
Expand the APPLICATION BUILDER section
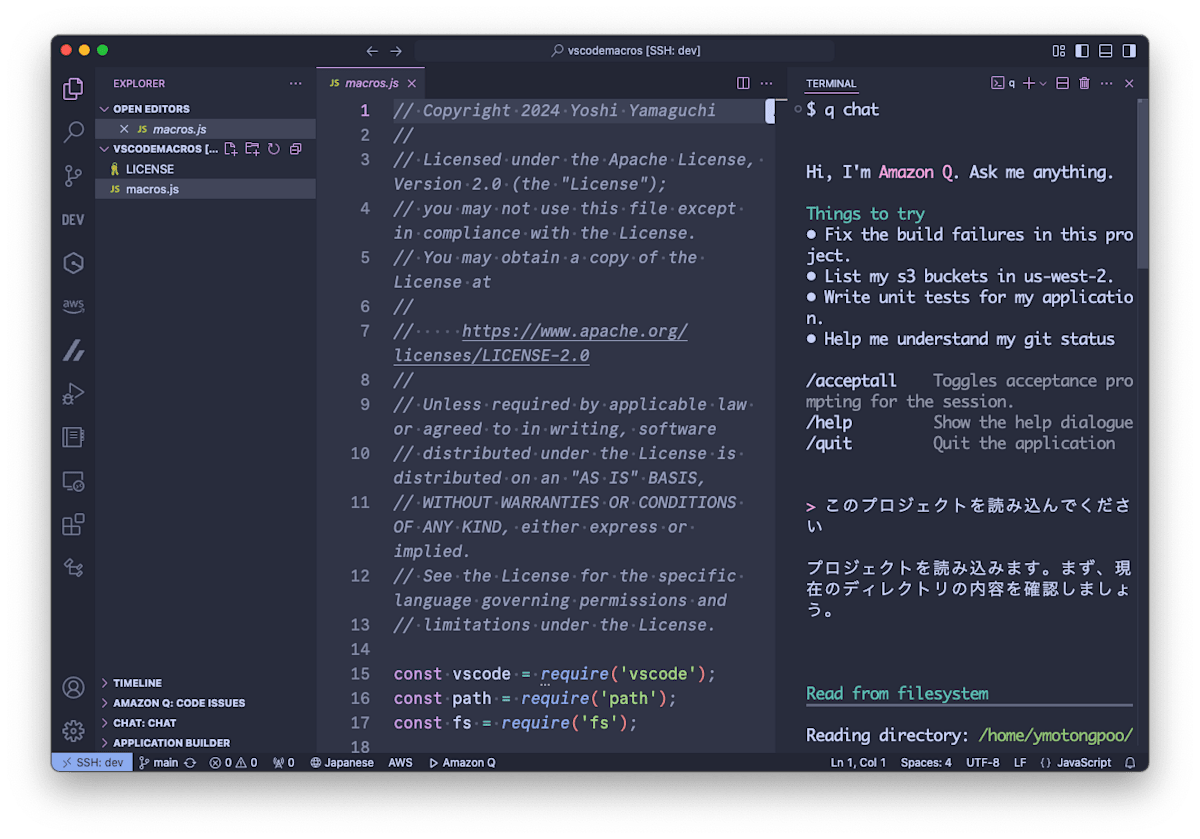[206, 742]
